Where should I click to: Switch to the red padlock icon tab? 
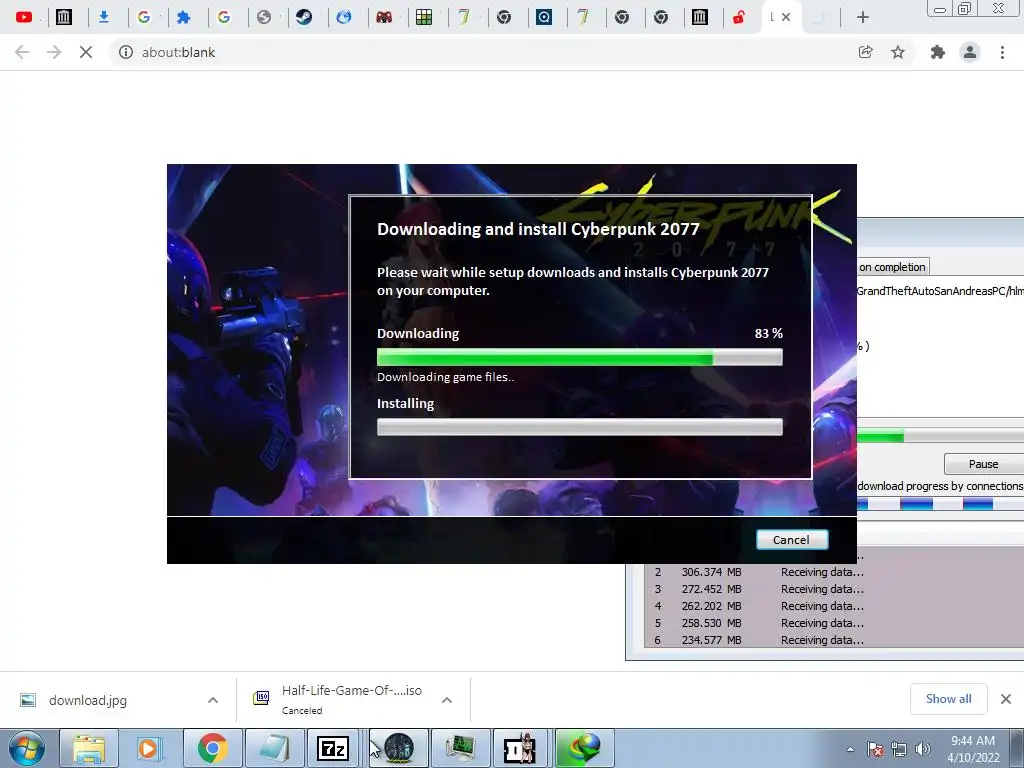coord(739,17)
